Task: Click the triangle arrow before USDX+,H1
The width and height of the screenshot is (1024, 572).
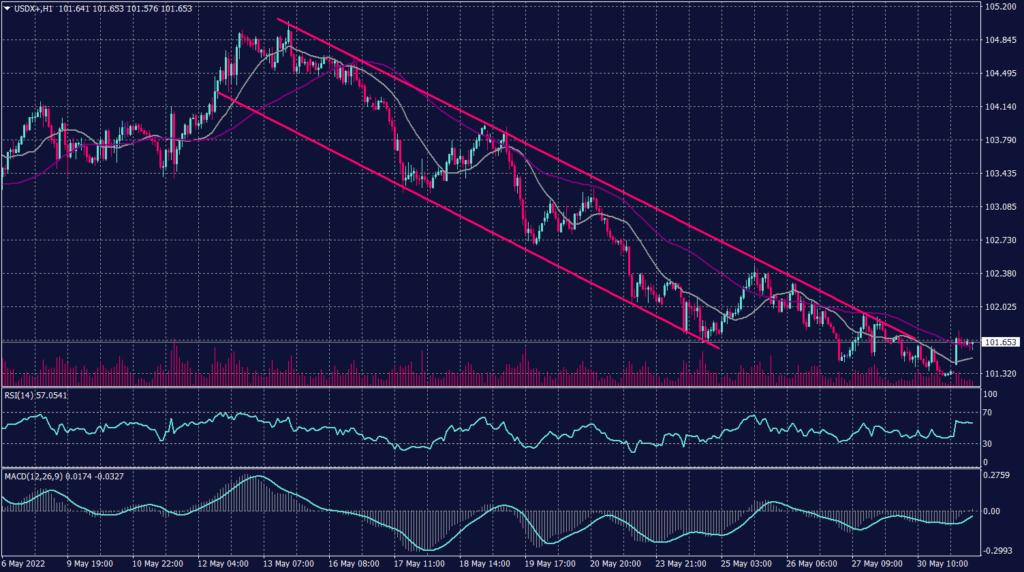Action: (x=7, y=8)
